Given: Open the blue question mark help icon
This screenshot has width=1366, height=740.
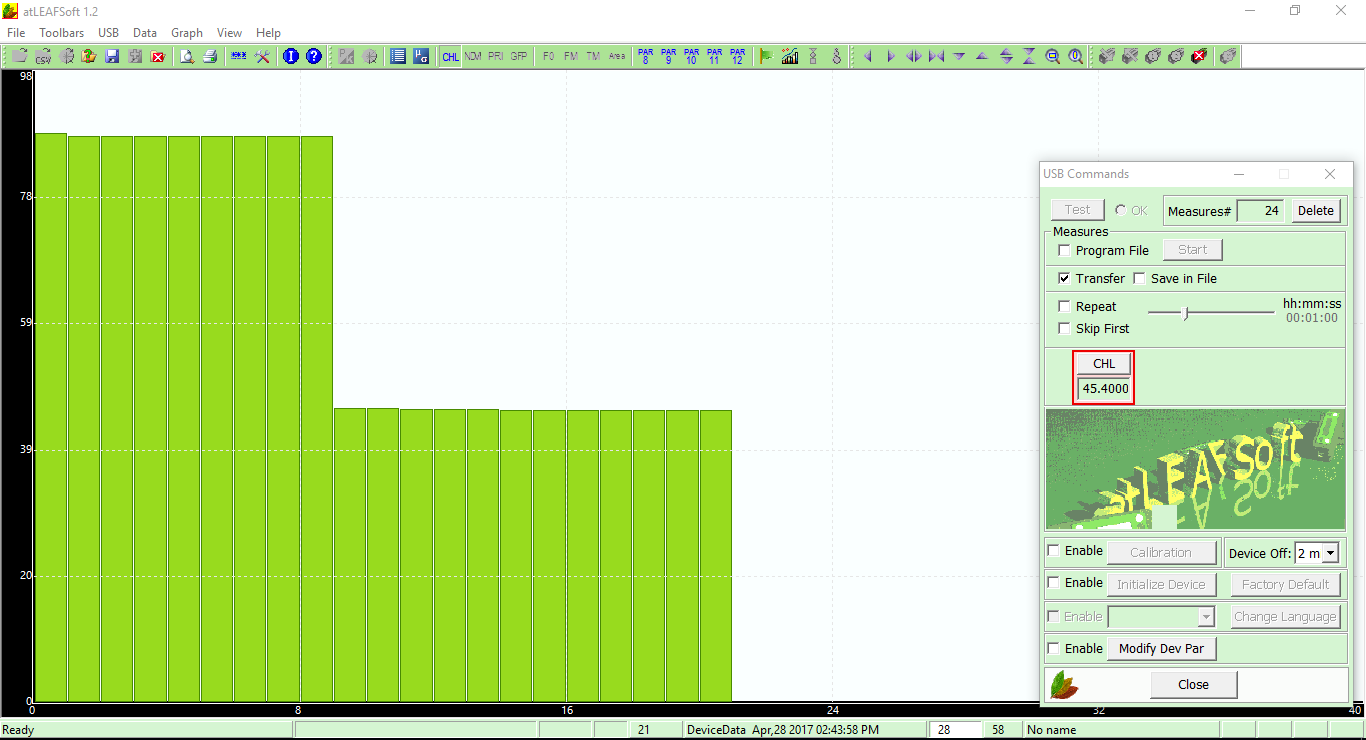Looking at the screenshot, I should (314, 57).
